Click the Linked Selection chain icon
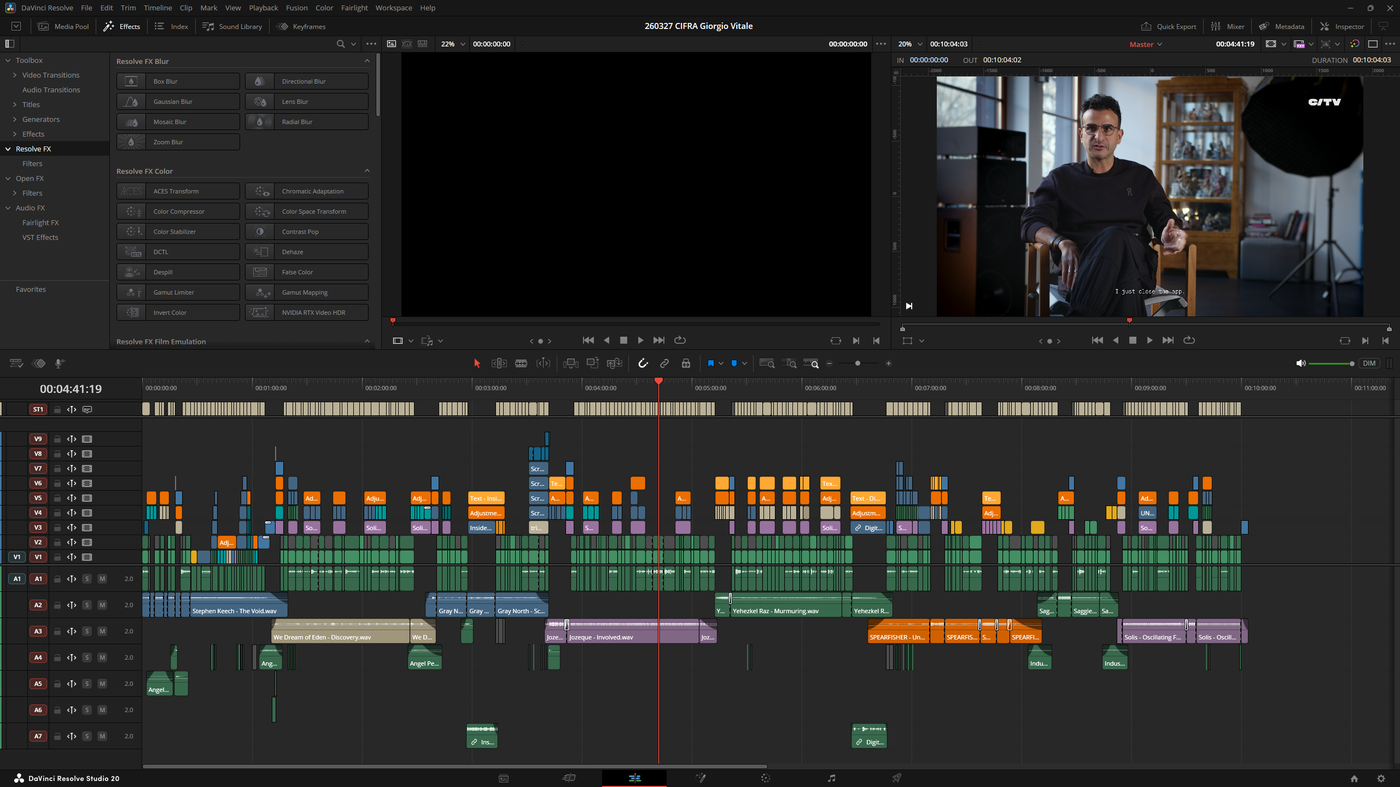The height and width of the screenshot is (787, 1400). (x=664, y=362)
